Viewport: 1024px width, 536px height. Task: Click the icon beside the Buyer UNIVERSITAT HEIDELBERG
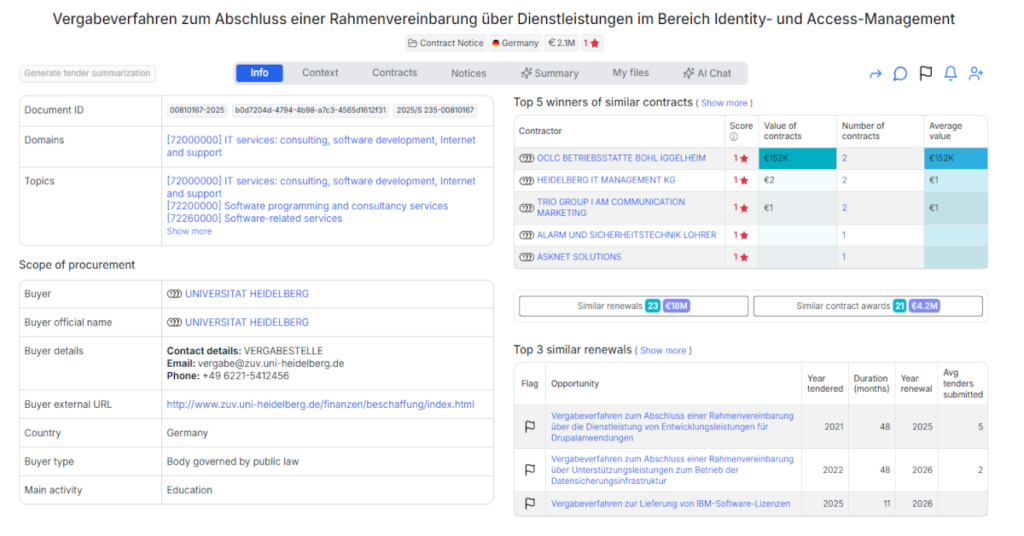(174, 294)
